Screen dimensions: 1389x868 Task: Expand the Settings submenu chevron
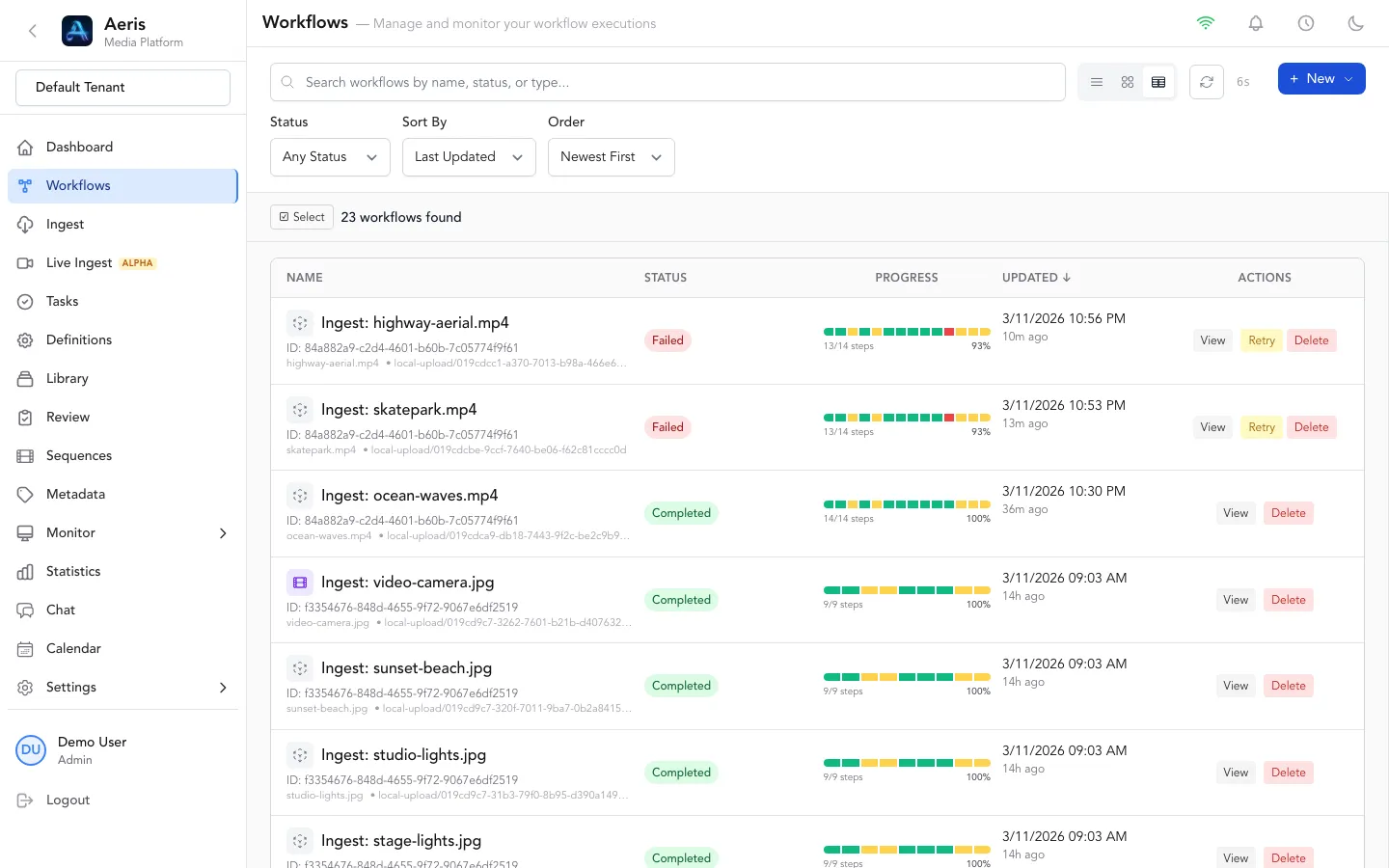(x=223, y=687)
